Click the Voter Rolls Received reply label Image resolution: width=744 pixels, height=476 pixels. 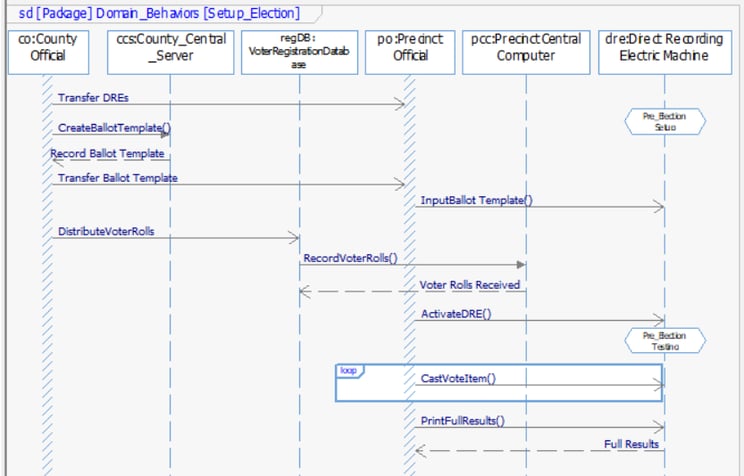(470, 285)
